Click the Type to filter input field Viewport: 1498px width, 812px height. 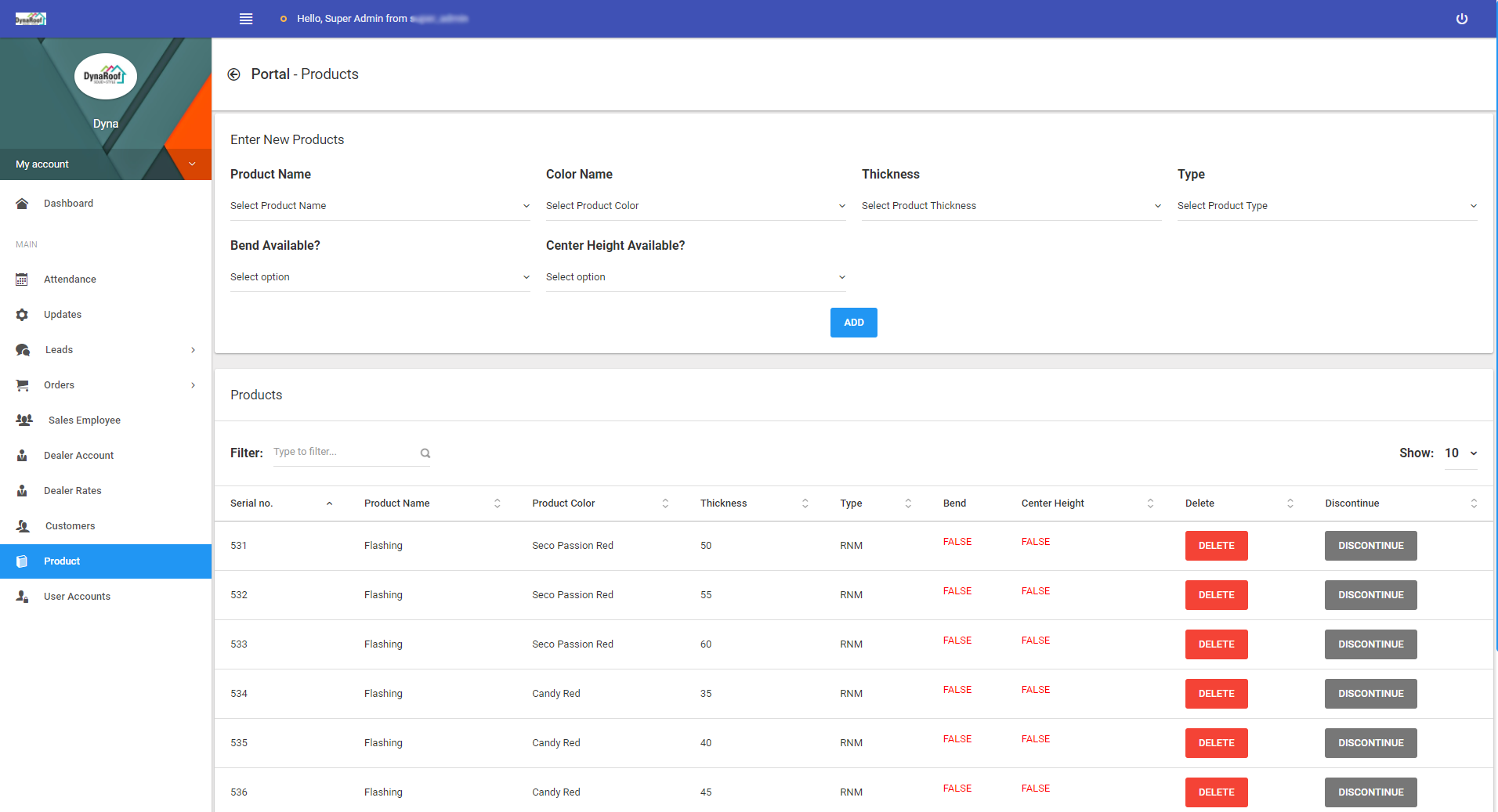tap(337, 452)
